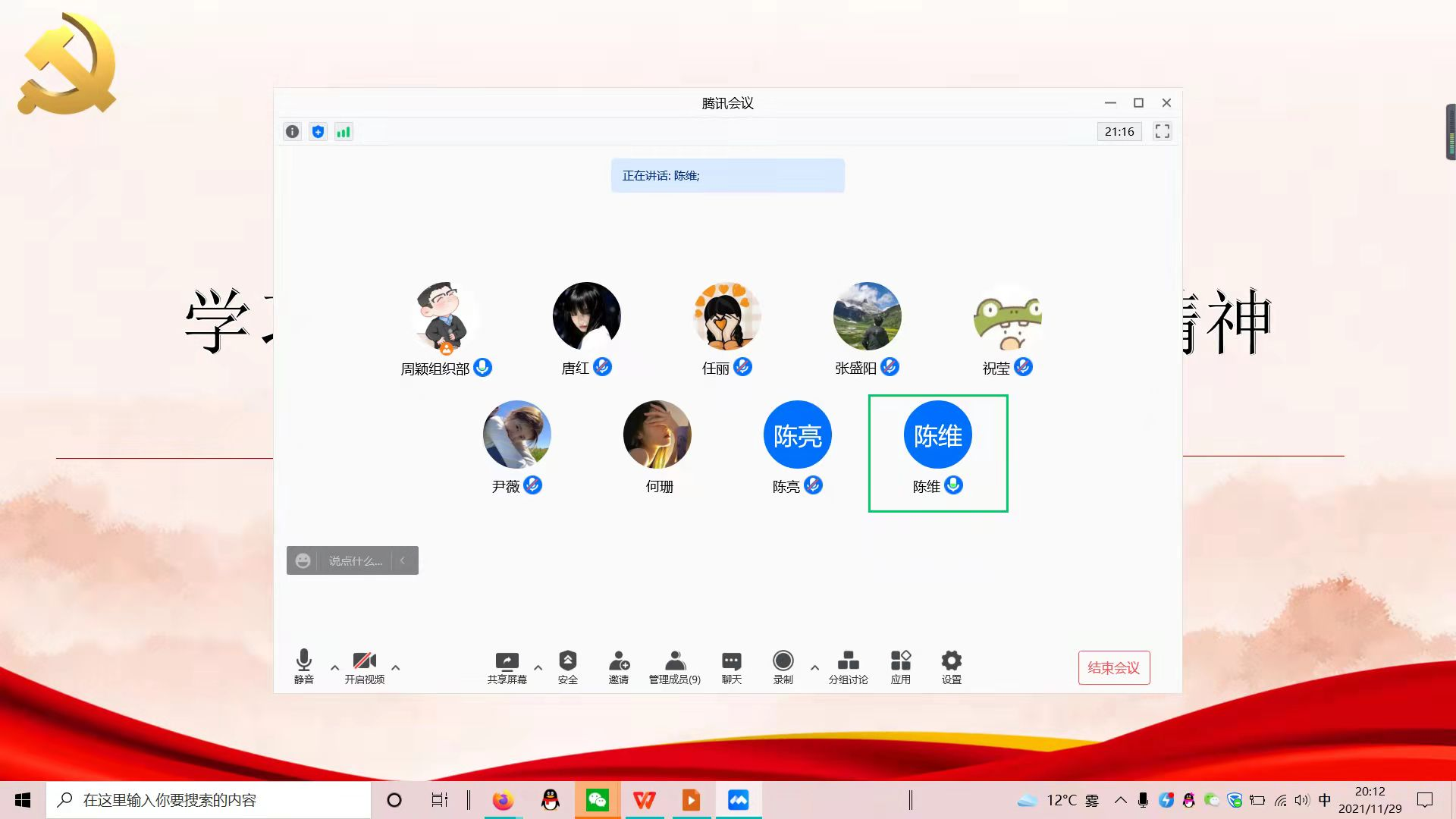Click active mic icon beside 陈维
The width and height of the screenshot is (1456, 819).
pyautogui.click(x=954, y=485)
